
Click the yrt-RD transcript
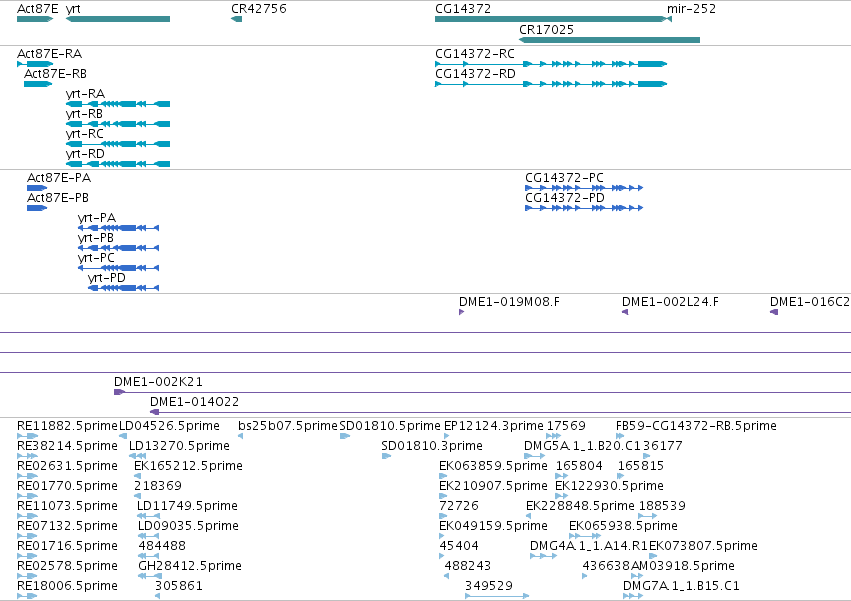pos(118,164)
